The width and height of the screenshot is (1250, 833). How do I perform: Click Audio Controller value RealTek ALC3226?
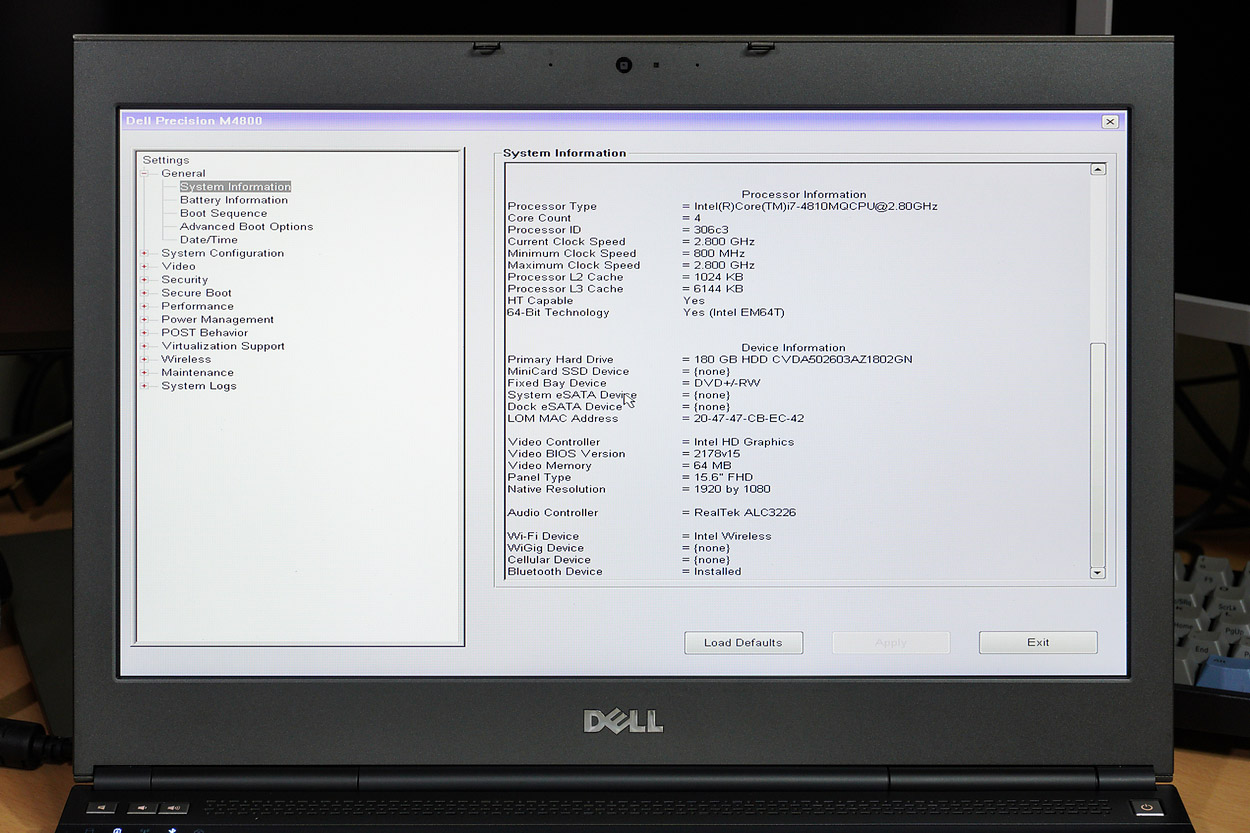tap(745, 513)
